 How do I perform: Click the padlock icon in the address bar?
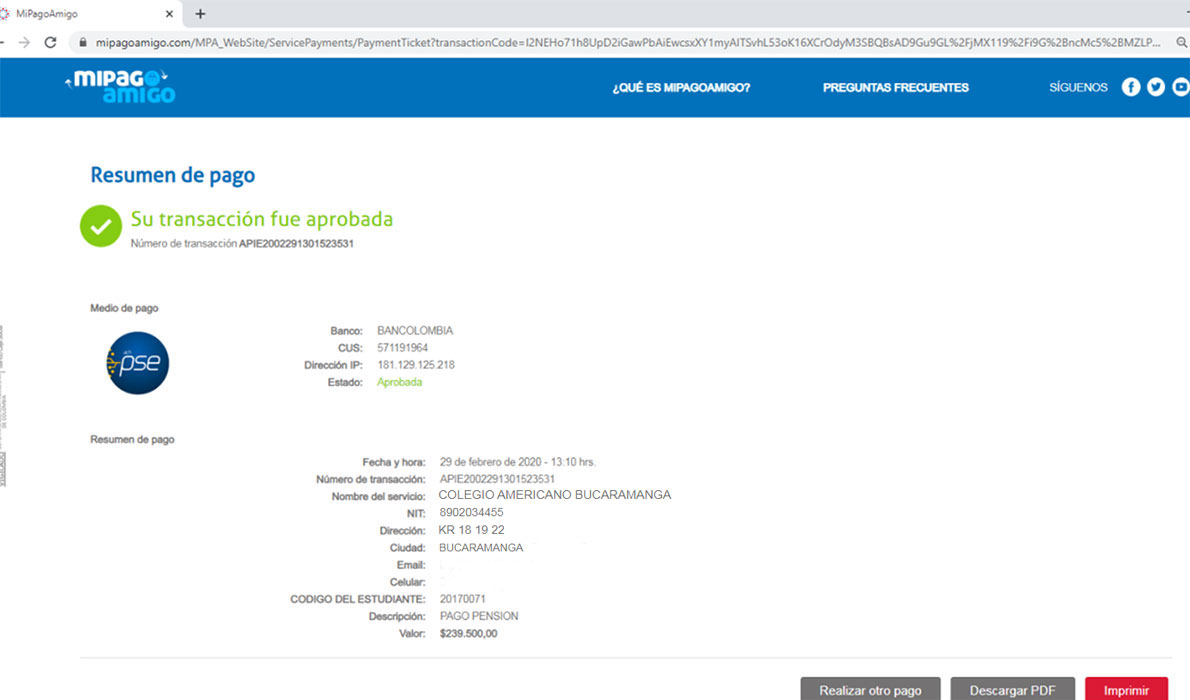pyautogui.click(x=82, y=43)
